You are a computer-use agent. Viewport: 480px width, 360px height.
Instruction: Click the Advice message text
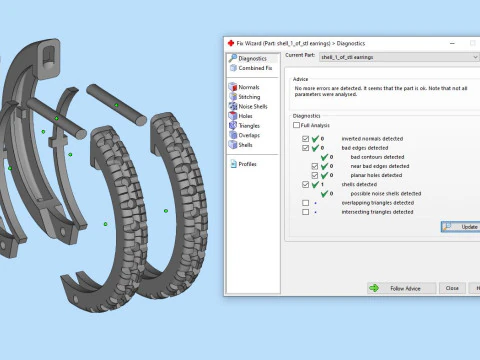381,91
